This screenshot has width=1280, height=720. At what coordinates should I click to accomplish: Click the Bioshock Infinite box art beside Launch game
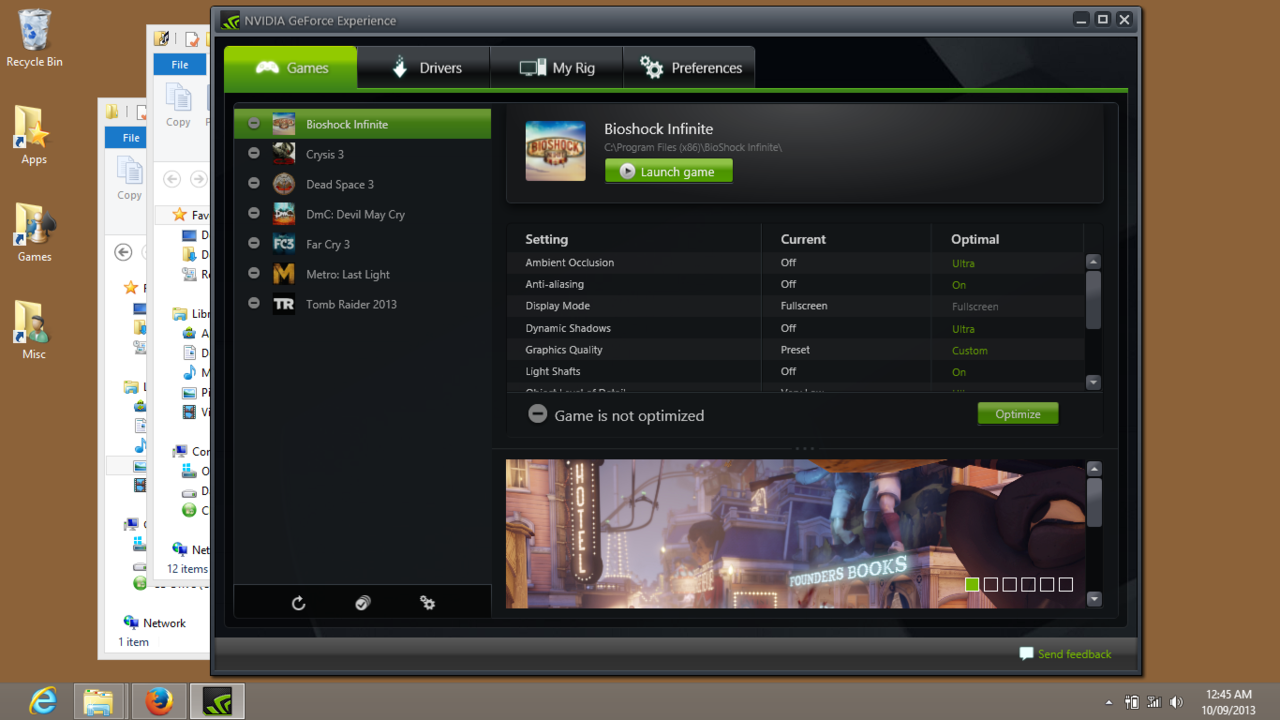coord(556,151)
